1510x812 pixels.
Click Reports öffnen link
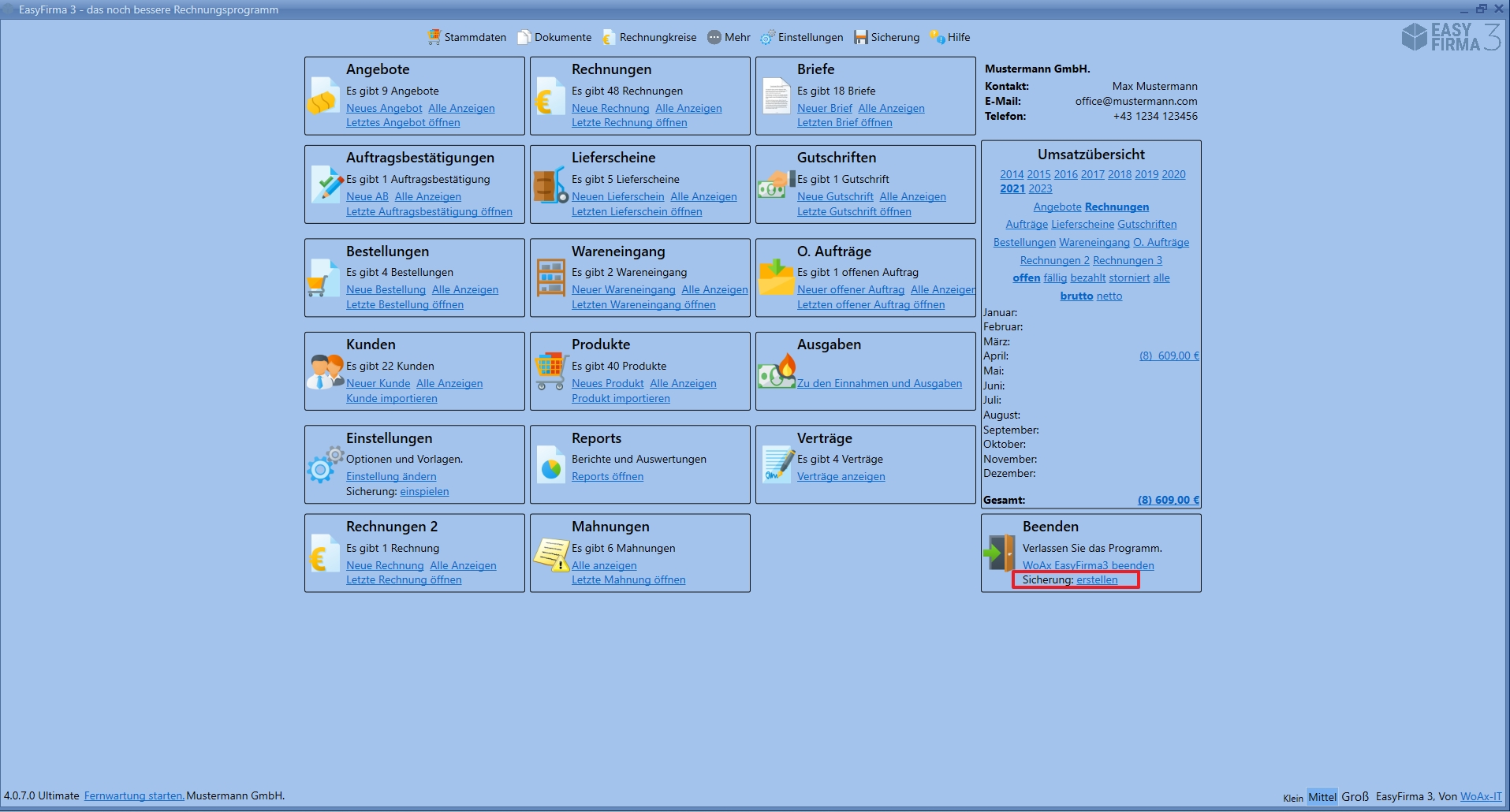(607, 476)
